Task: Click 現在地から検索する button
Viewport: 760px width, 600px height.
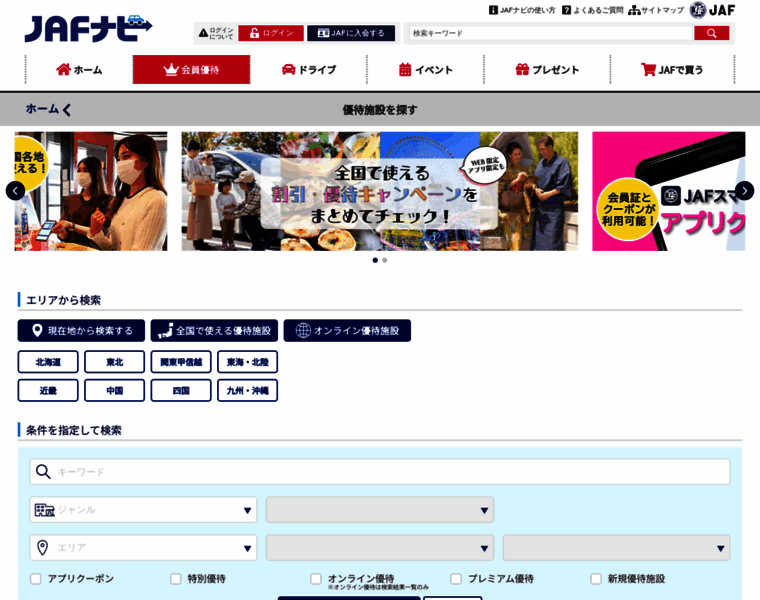Action: [x=81, y=331]
